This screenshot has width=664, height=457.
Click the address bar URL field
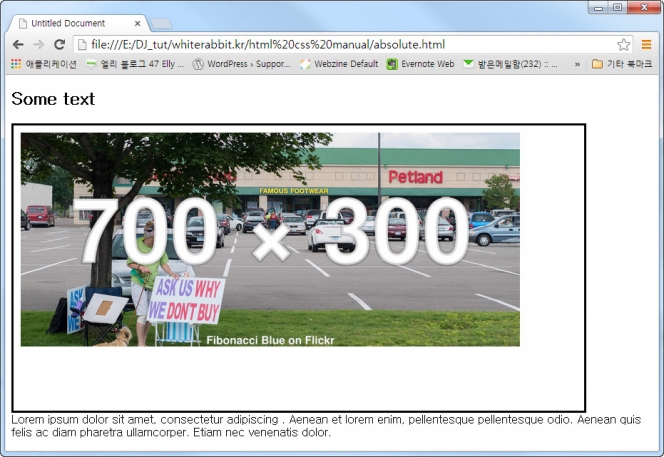pyautogui.click(x=340, y=44)
